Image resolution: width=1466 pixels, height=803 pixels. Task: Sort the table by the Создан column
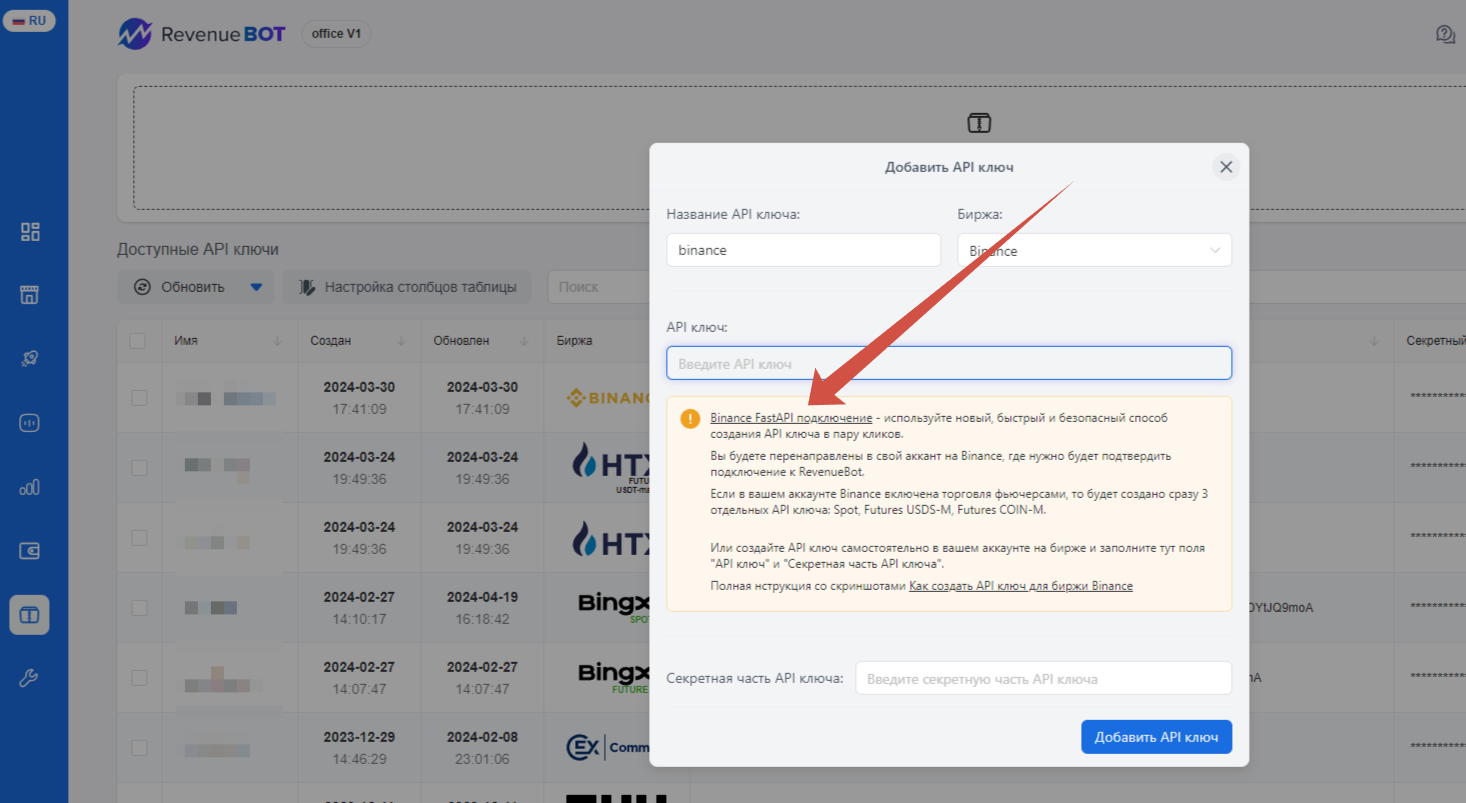tap(401, 341)
